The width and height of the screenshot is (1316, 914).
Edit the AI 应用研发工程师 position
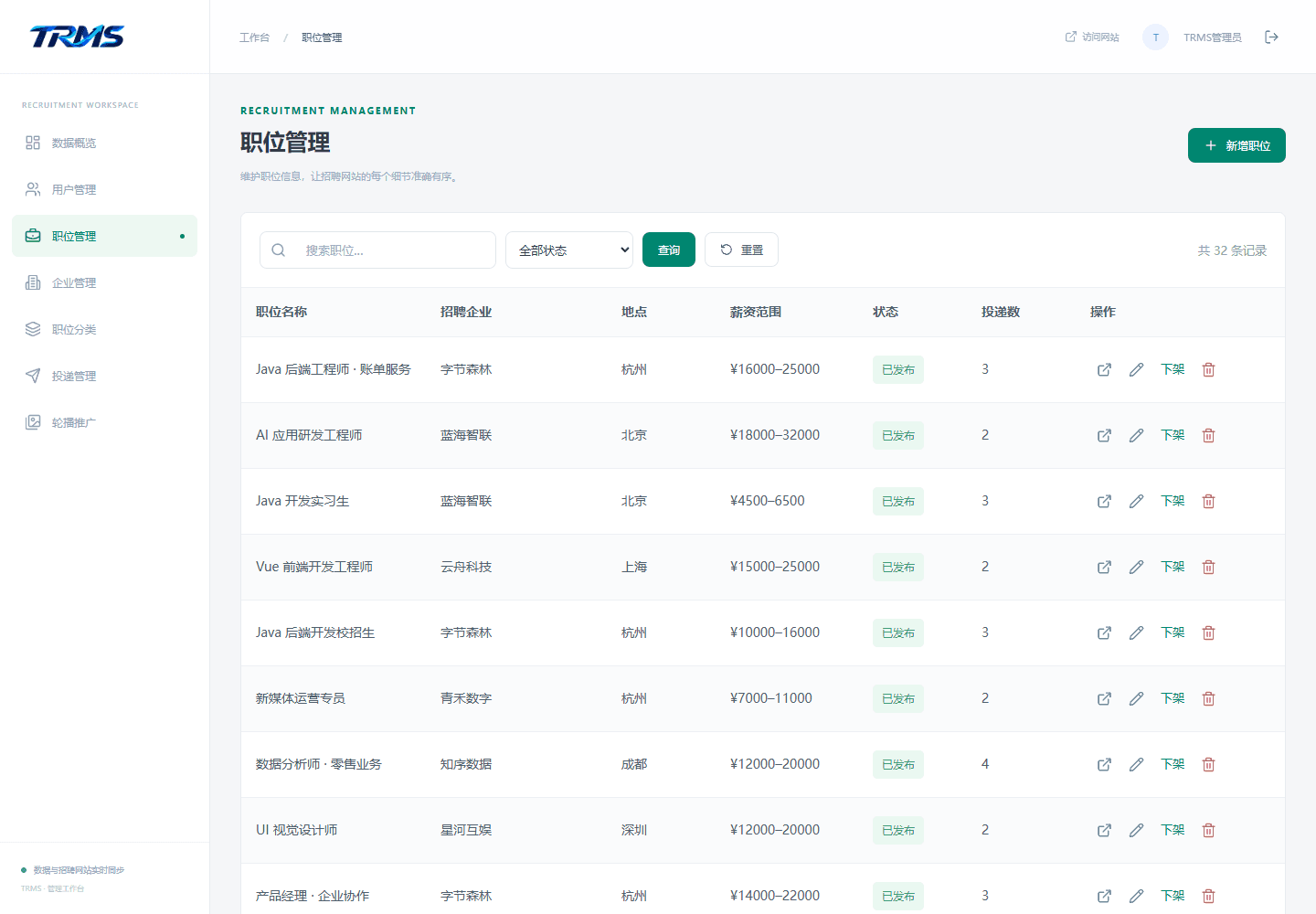pyautogui.click(x=1136, y=436)
